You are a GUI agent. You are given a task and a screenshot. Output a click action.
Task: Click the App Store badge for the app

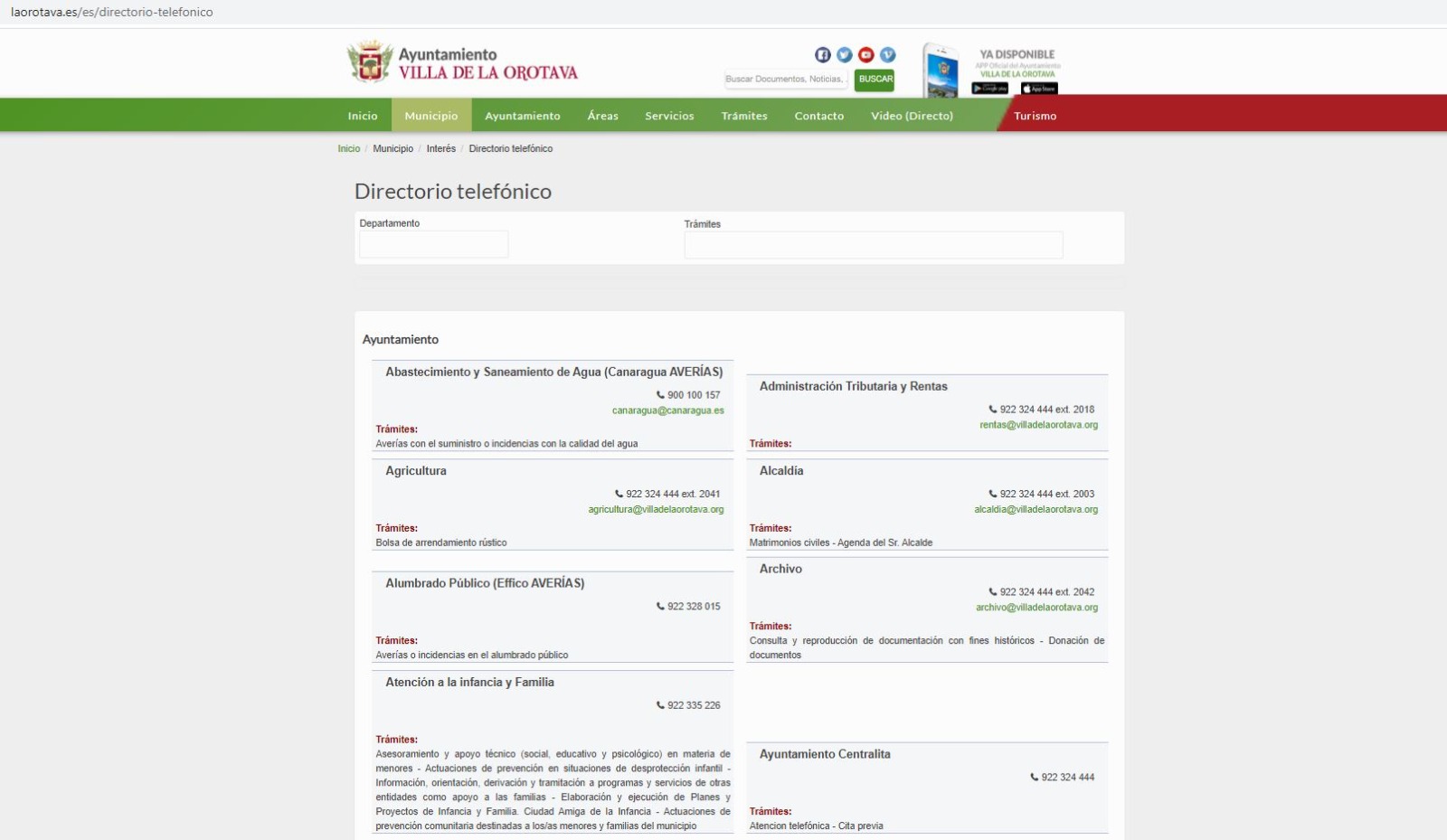pyautogui.click(x=1038, y=88)
